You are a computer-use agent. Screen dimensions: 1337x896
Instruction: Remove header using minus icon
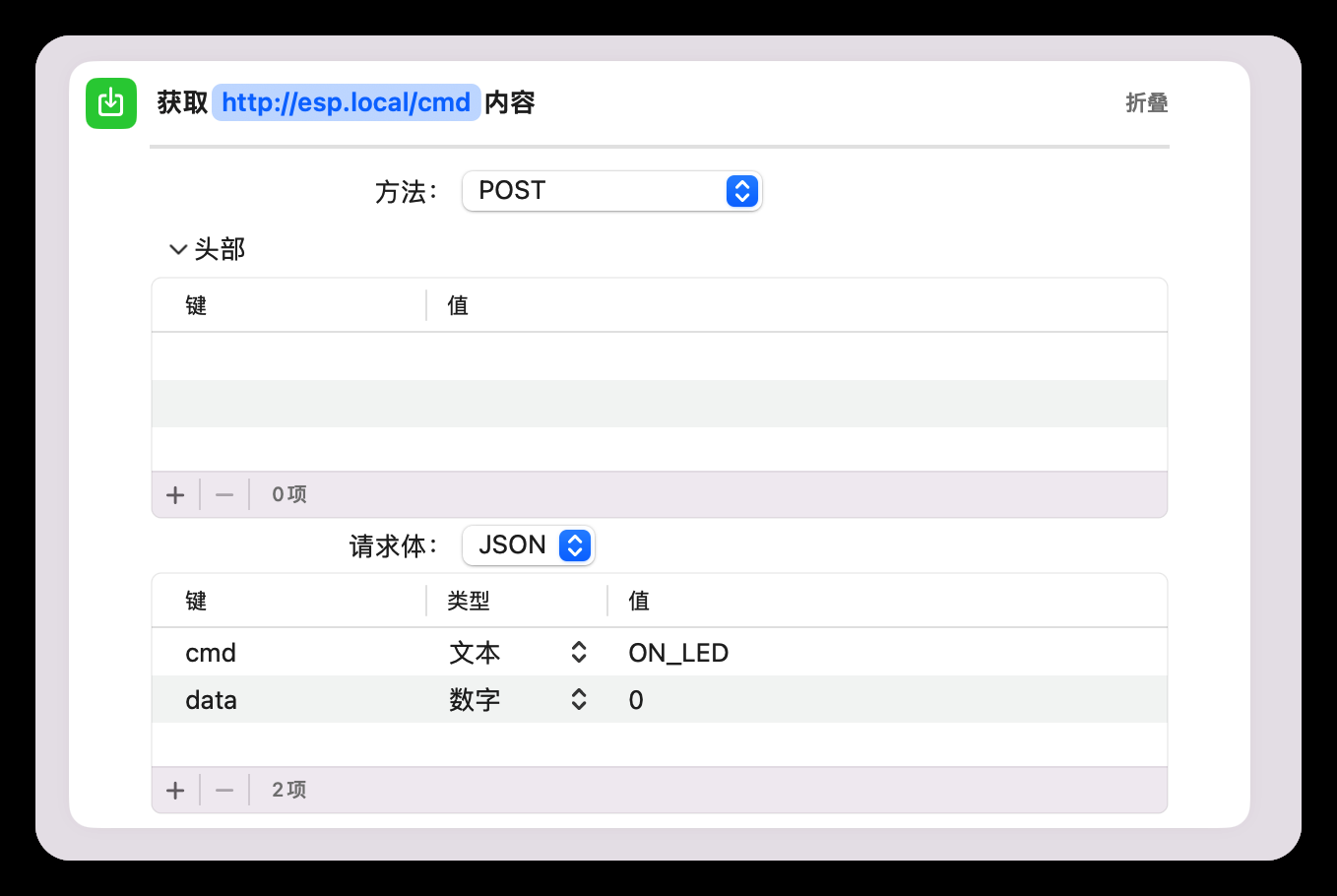(x=224, y=494)
